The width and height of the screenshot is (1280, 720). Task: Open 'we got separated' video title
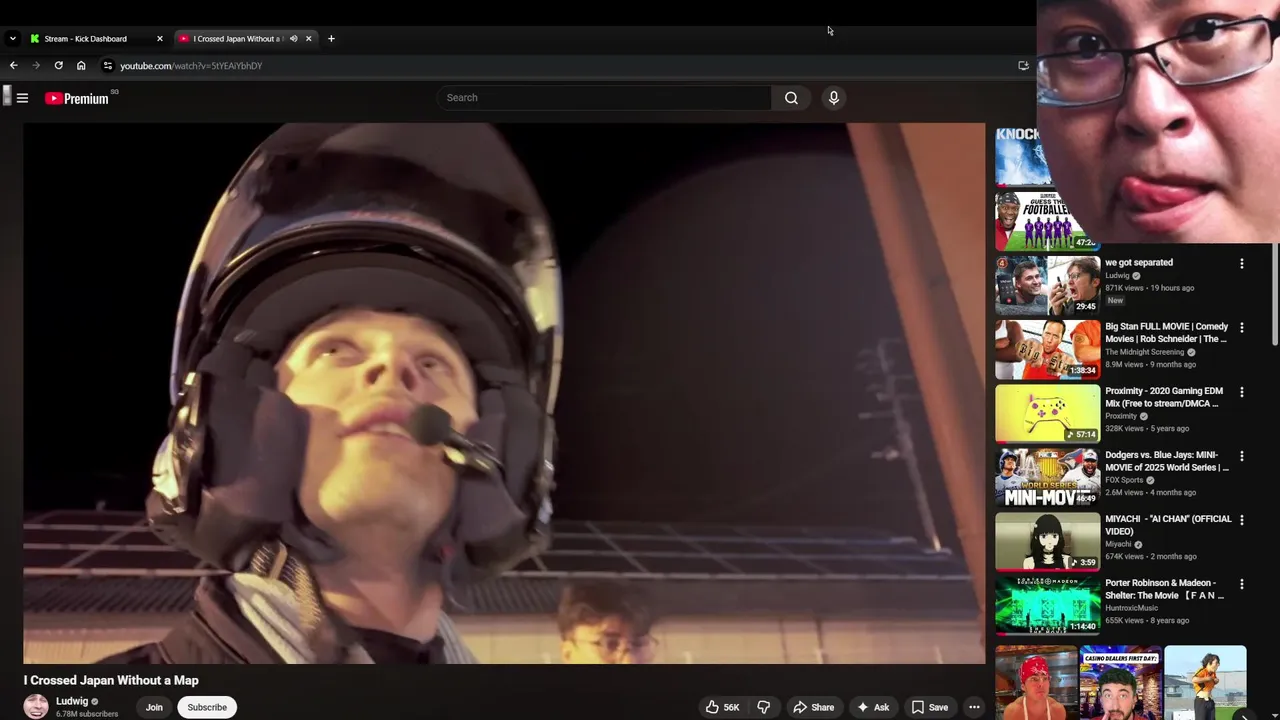pyautogui.click(x=1139, y=263)
